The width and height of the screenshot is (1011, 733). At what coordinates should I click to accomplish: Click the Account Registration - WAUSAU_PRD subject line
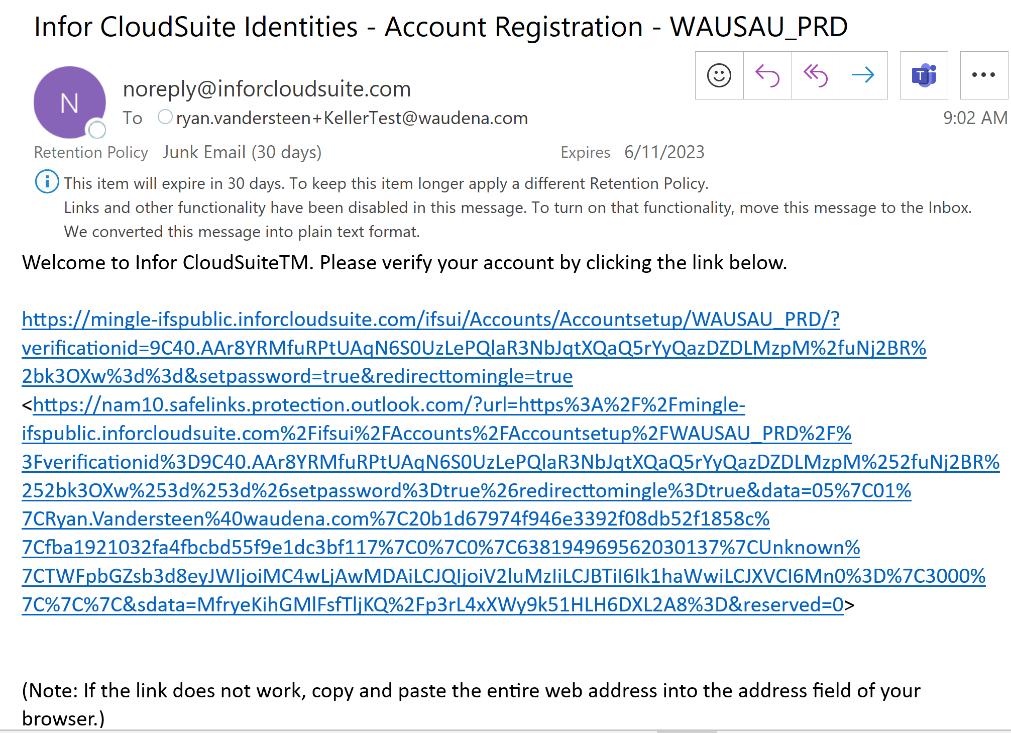(440, 27)
